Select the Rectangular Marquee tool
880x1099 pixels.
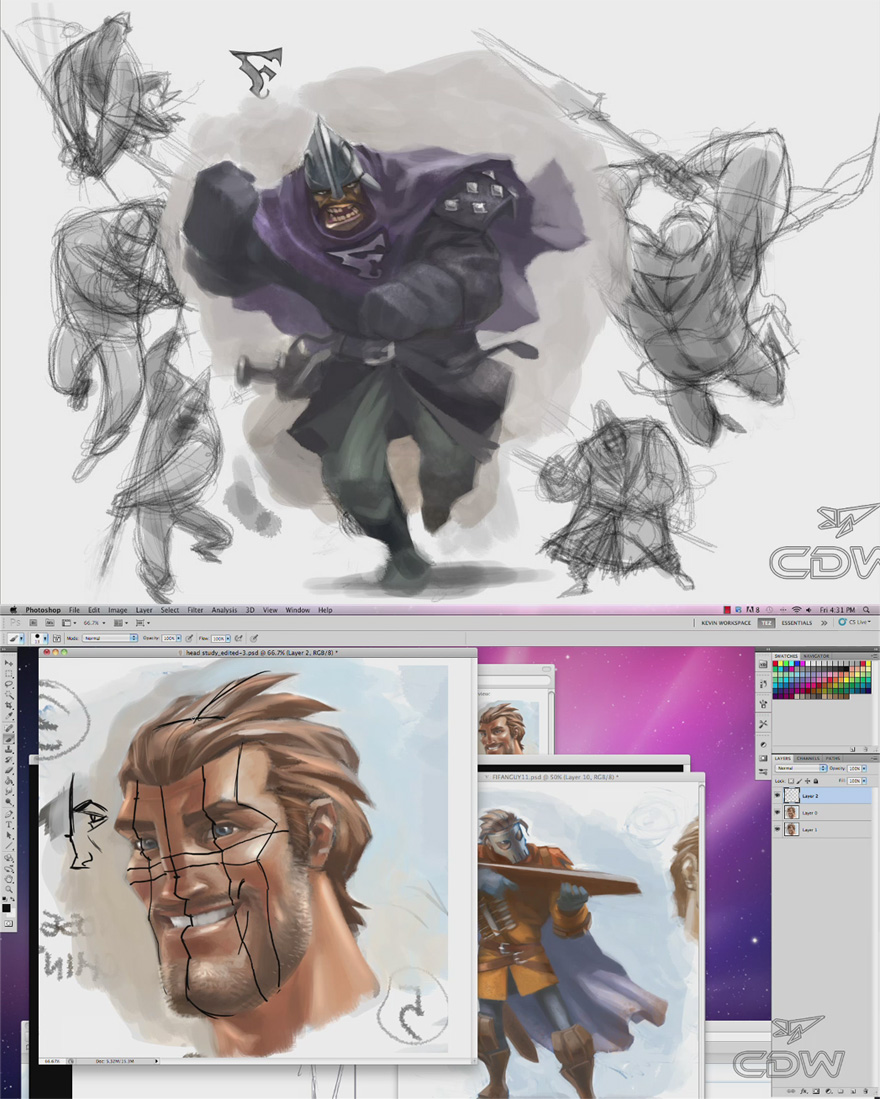(9, 674)
